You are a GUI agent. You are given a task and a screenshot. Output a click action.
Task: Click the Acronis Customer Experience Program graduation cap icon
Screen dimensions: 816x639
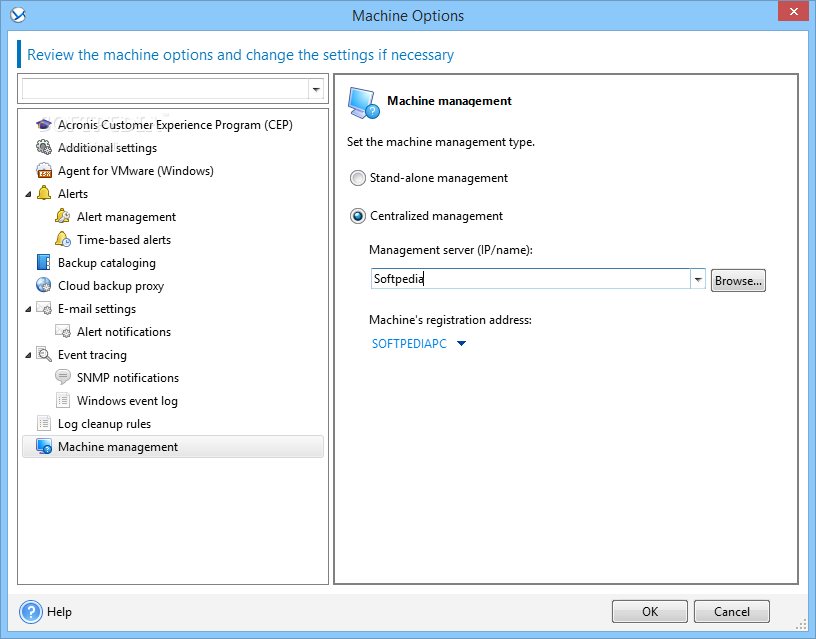[x=44, y=125]
